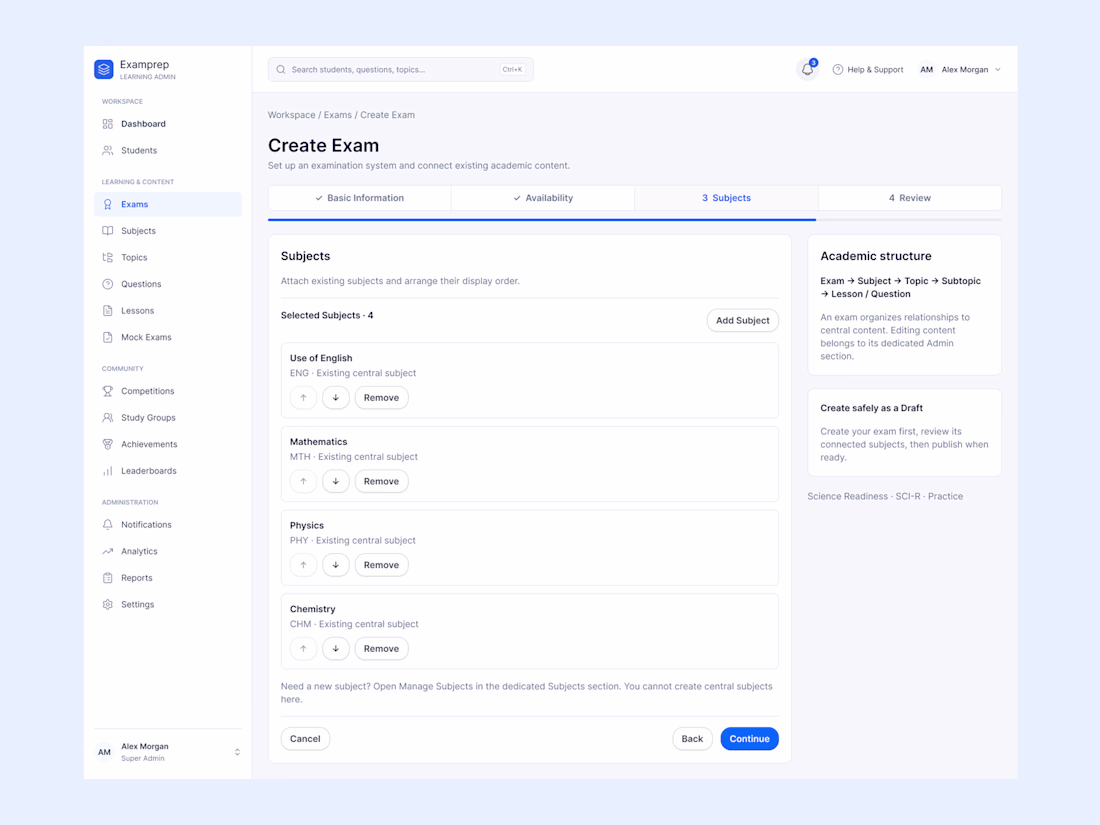This screenshot has width=1100, height=825.
Task: Click the search magnifier icon
Action: [x=281, y=69]
